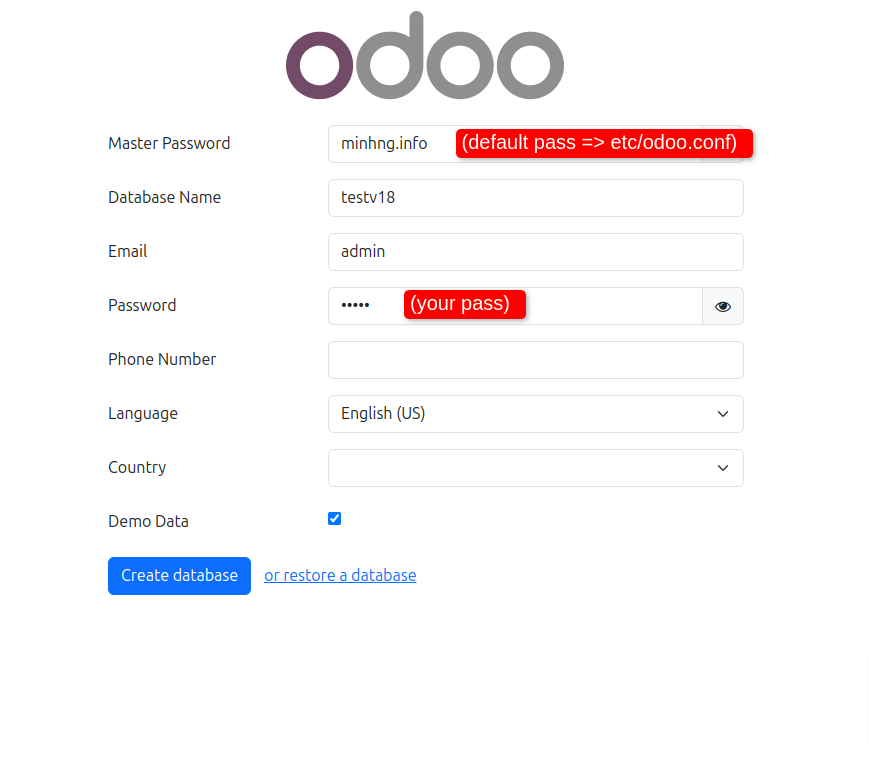Viewport: 869px width, 772px height.
Task: Click the Database Name field with testv18
Action: tap(535, 198)
